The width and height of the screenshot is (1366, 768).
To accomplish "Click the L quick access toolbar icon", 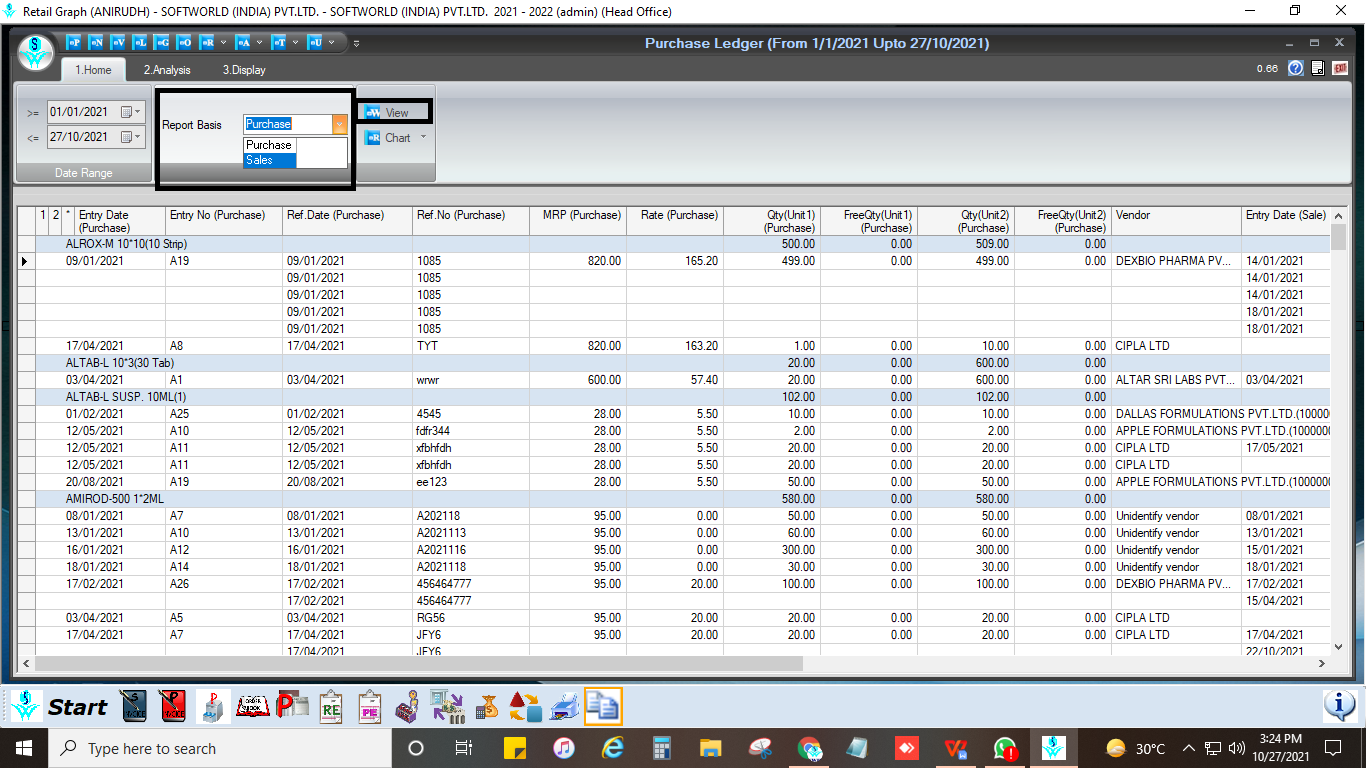I will [x=140, y=43].
